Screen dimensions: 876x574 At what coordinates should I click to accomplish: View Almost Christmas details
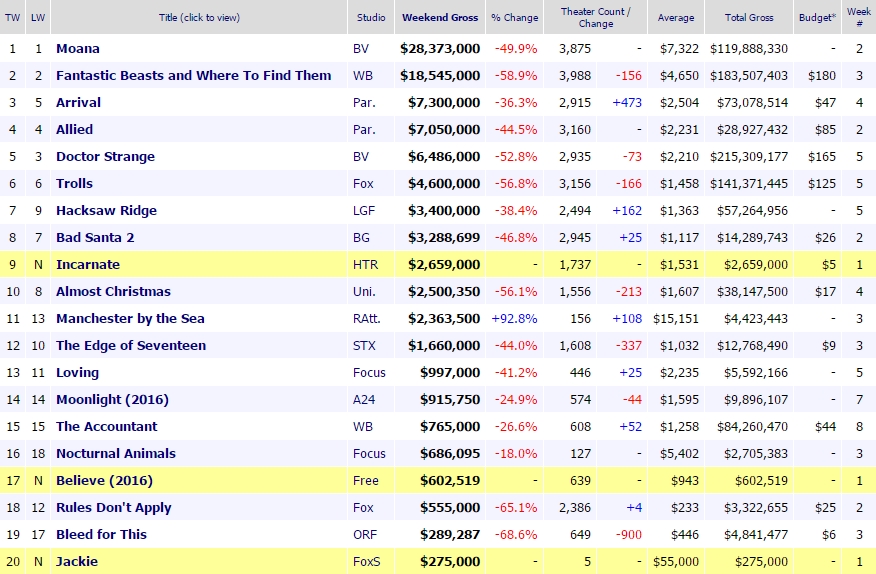pyautogui.click(x=113, y=291)
